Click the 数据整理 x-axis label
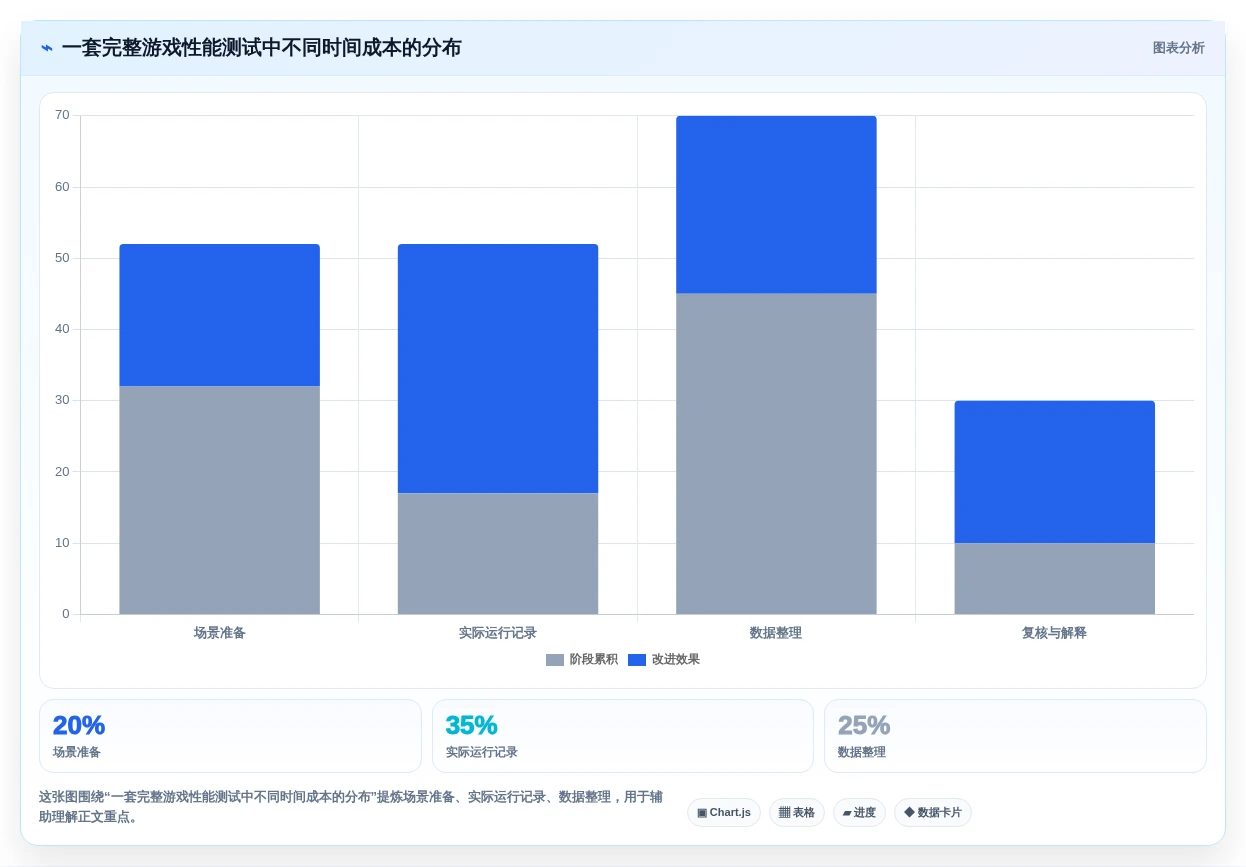 pos(776,633)
